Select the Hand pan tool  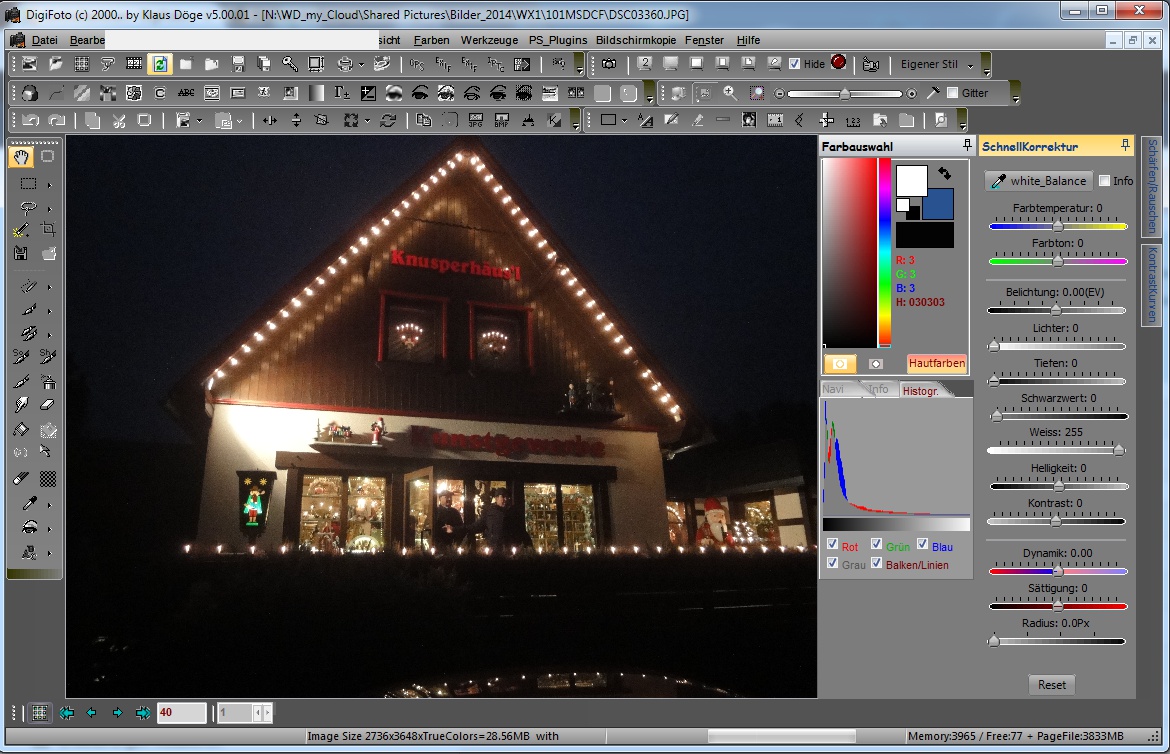[x=22, y=156]
